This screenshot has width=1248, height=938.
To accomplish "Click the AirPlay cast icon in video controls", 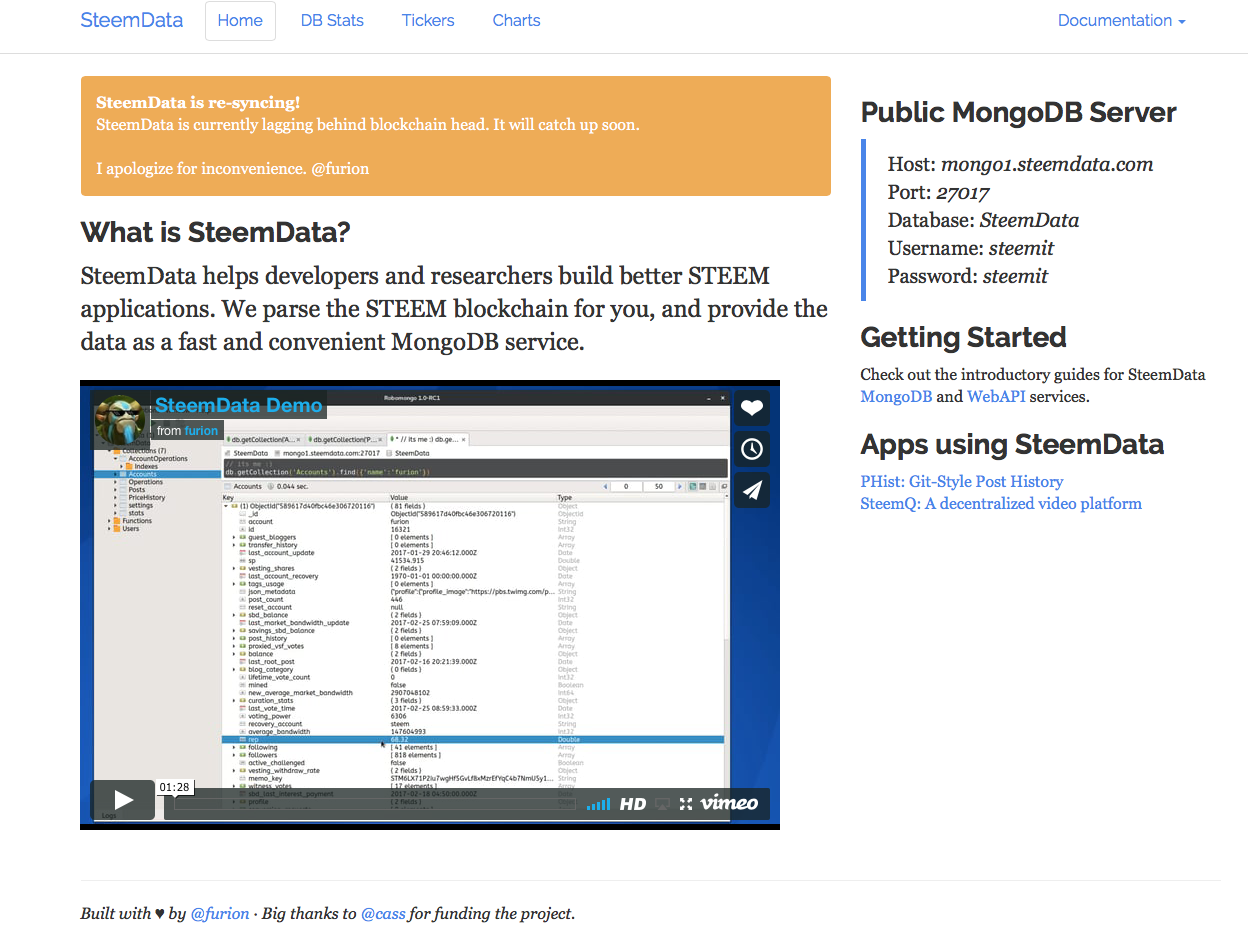I will click(661, 804).
